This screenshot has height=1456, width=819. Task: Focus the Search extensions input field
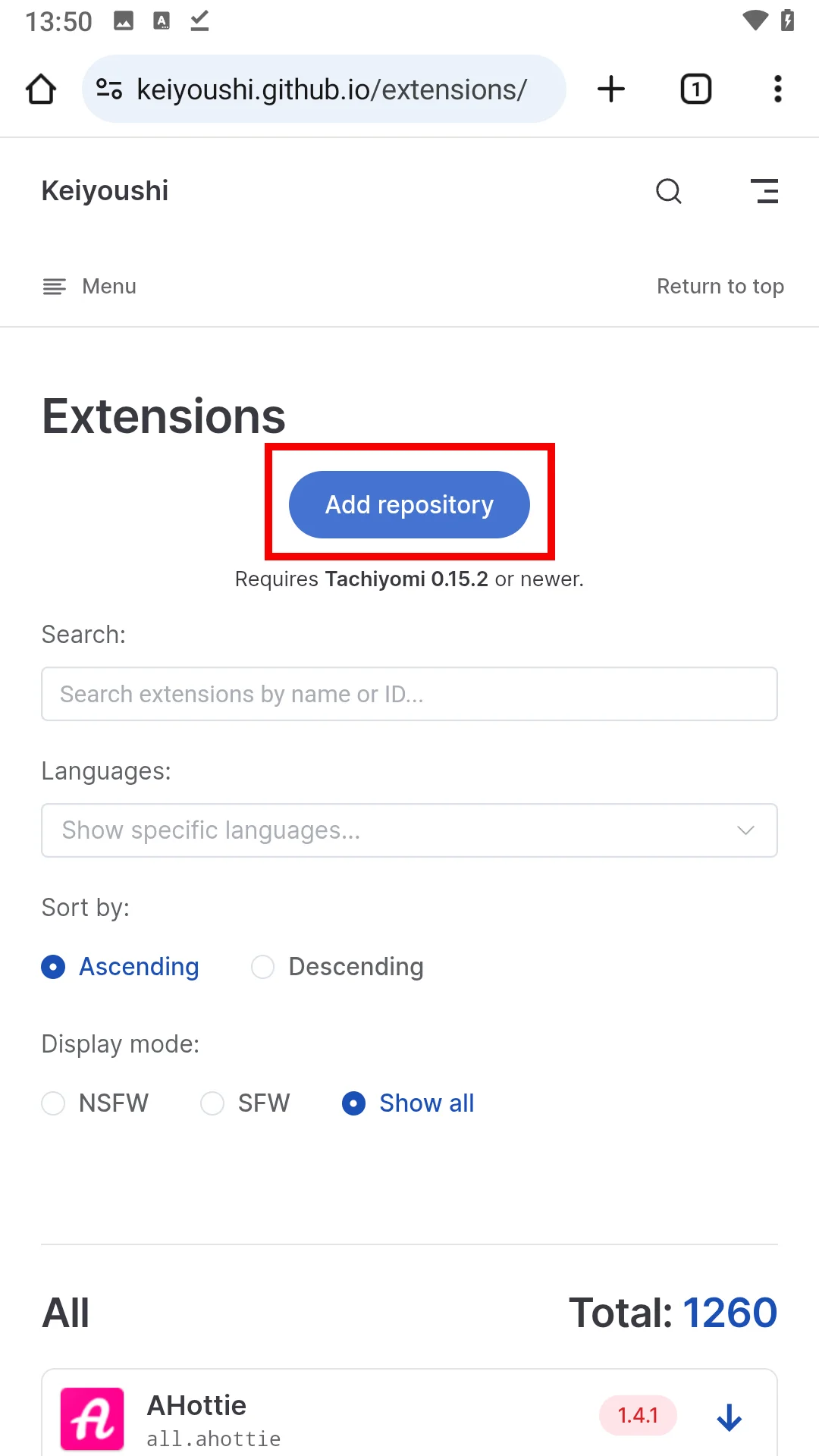(409, 694)
